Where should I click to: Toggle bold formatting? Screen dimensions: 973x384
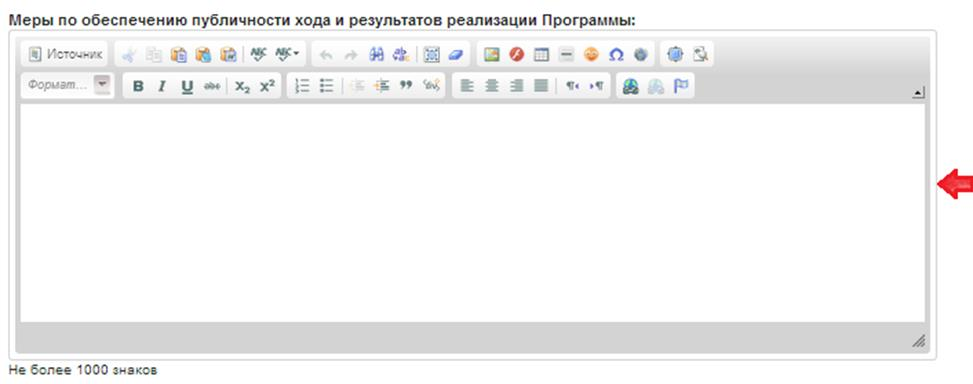point(138,86)
